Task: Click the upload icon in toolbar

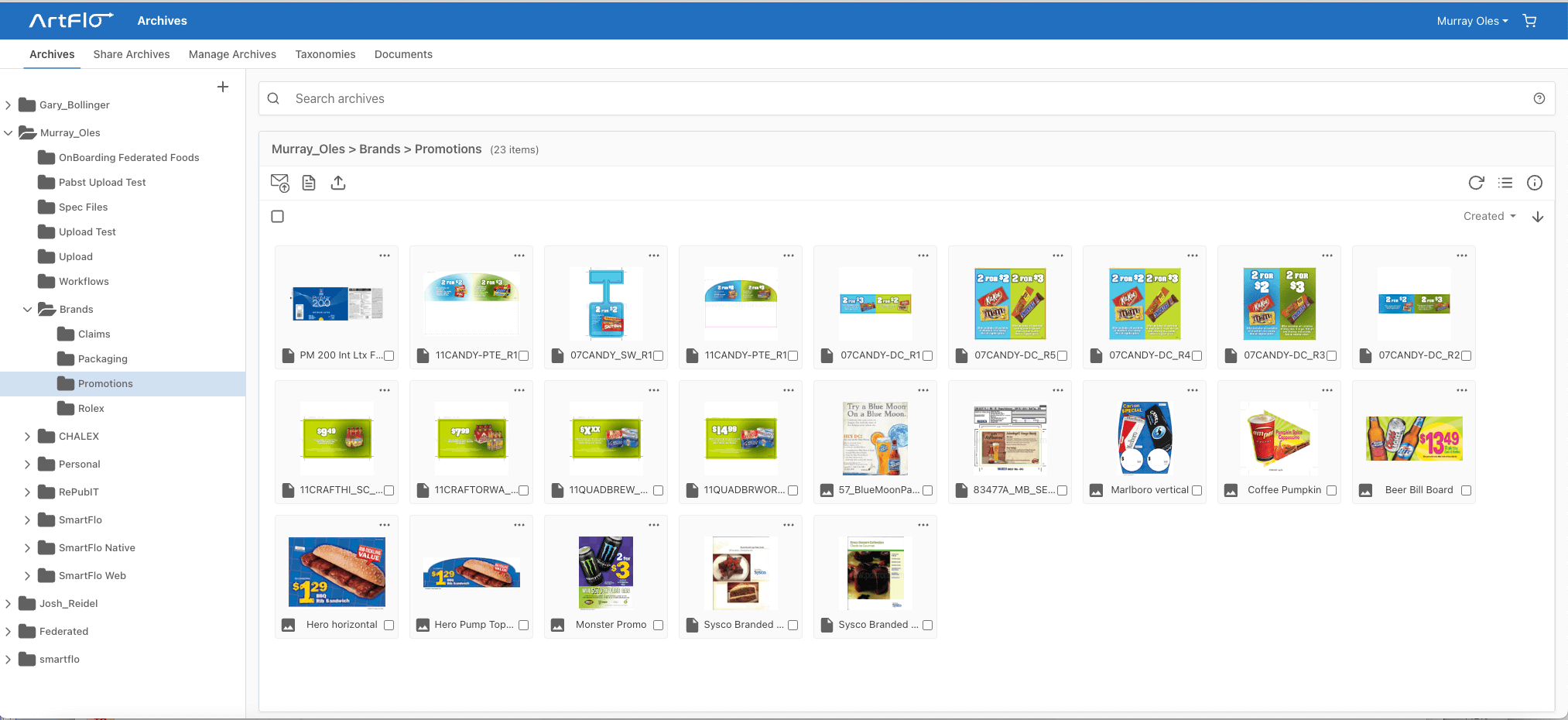Action: pos(338,183)
